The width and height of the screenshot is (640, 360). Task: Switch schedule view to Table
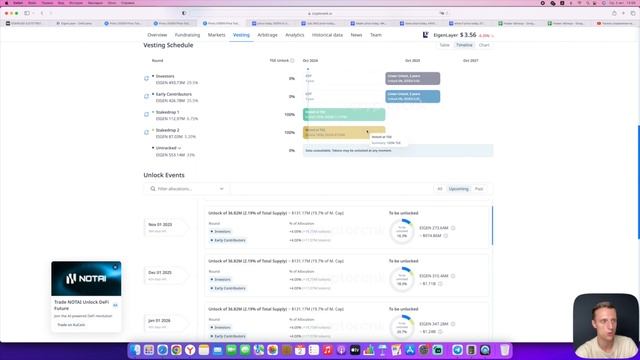[444, 45]
